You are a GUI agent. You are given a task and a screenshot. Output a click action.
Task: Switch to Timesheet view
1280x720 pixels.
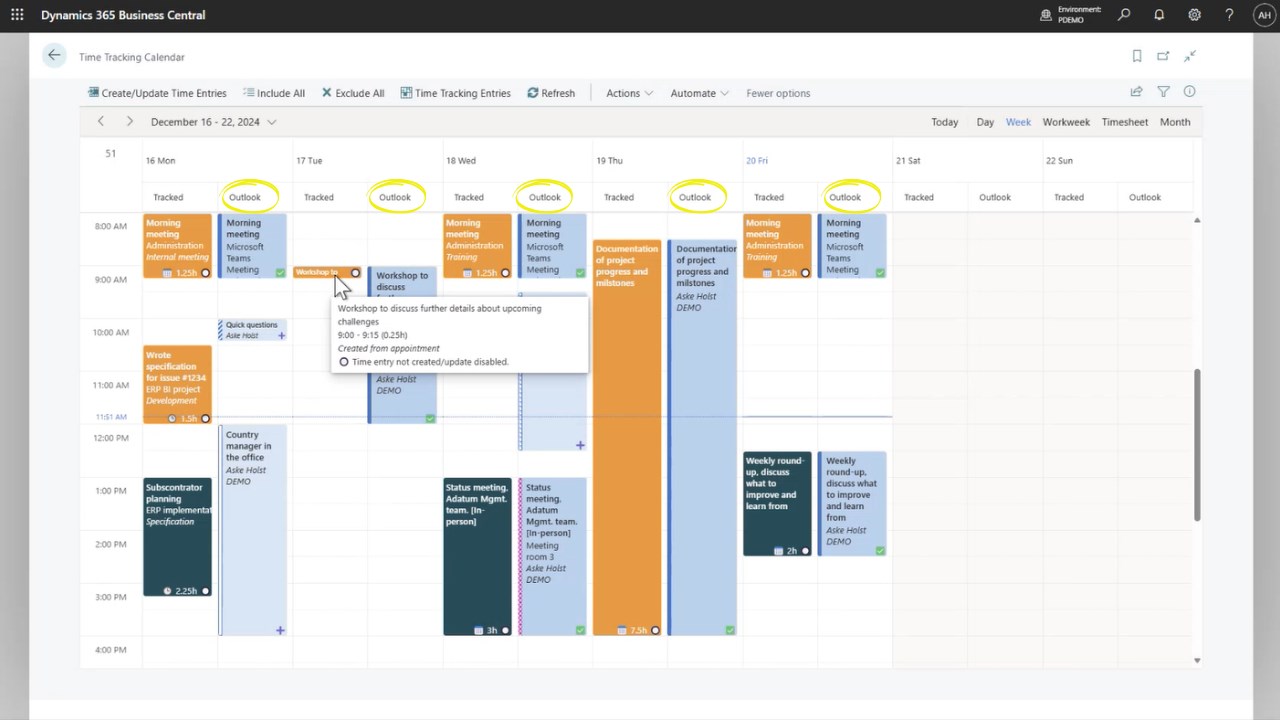(x=1125, y=122)
